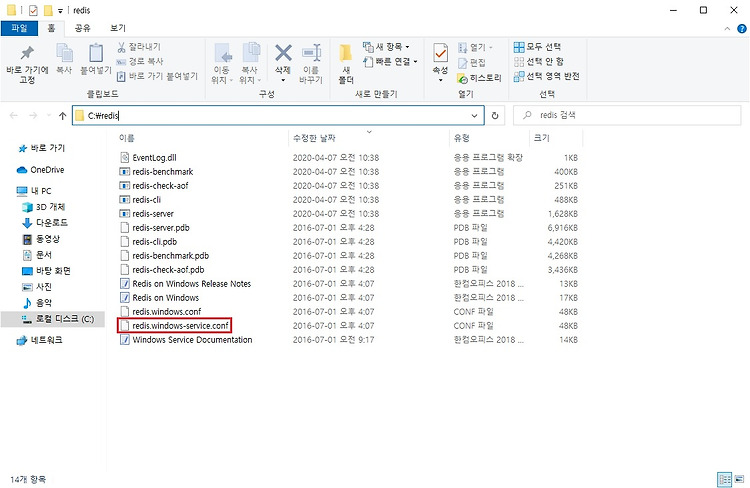750x488 pixels.
Task: Open Downloads 다운로드 in sidebar
Action: pos(45,222)
